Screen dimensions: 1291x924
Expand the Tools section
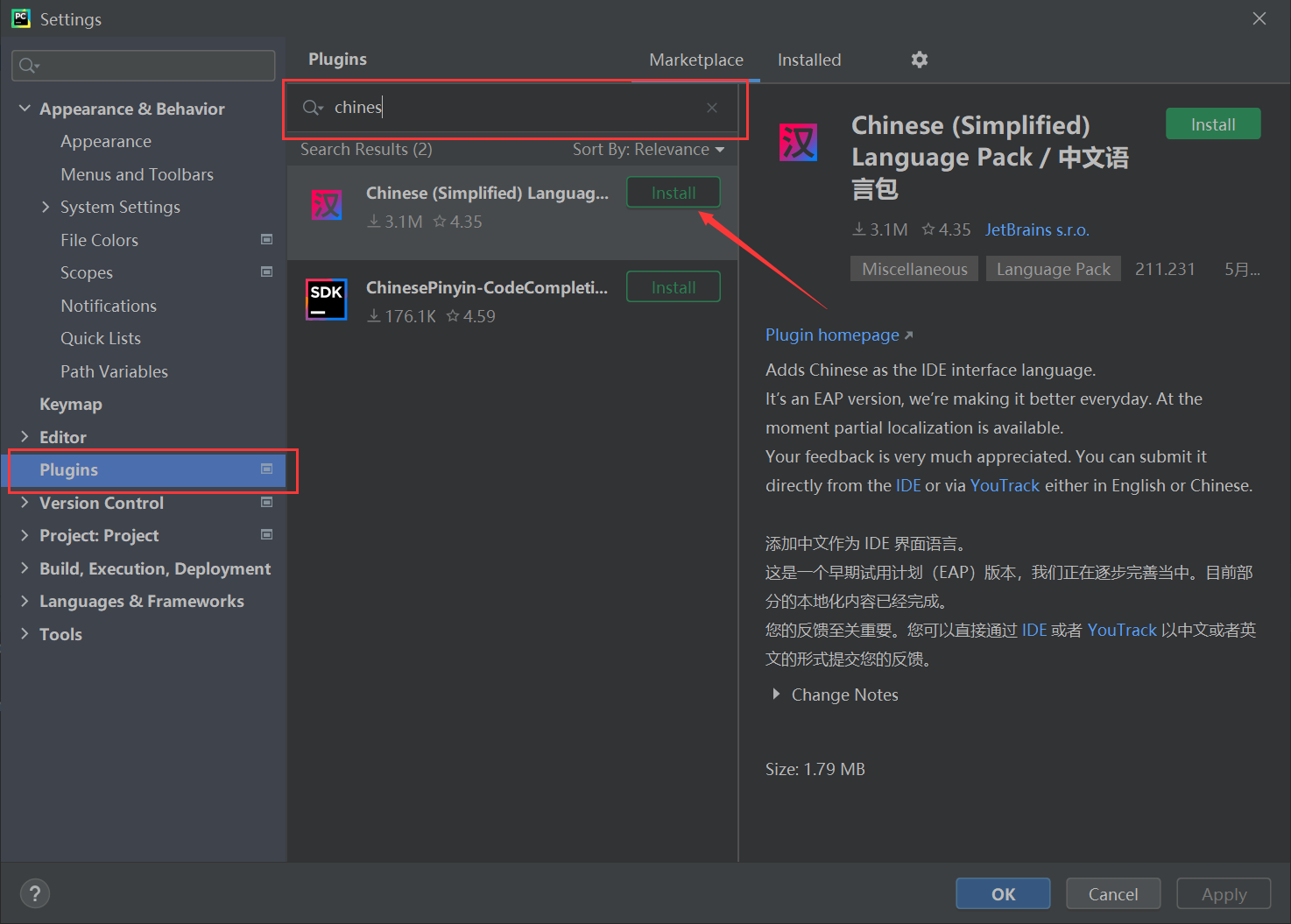click(x=25, y=633)
